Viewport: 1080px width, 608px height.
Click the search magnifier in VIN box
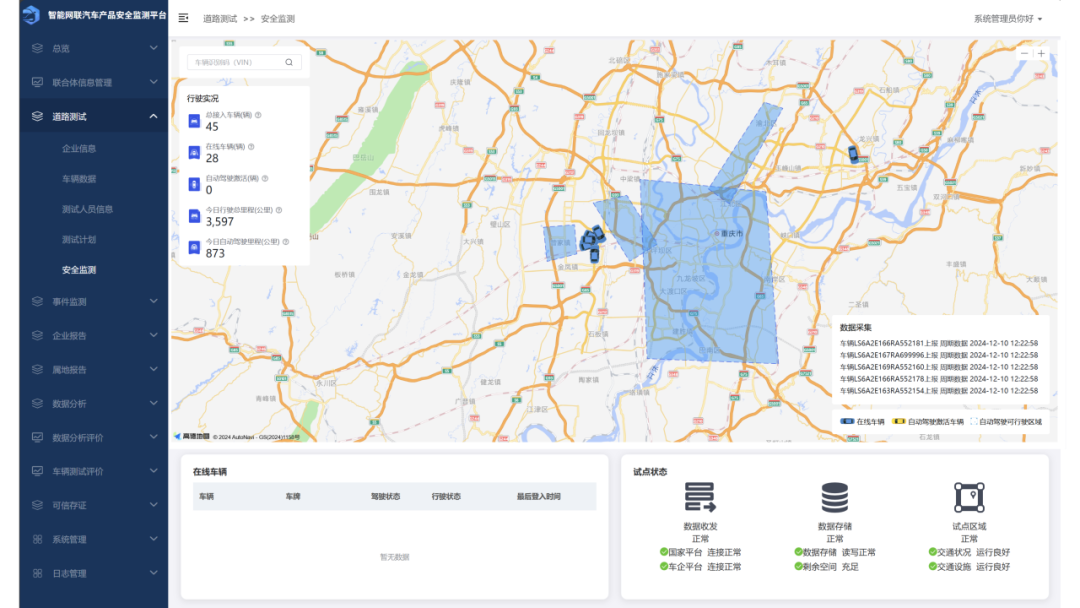pos(289,62)
